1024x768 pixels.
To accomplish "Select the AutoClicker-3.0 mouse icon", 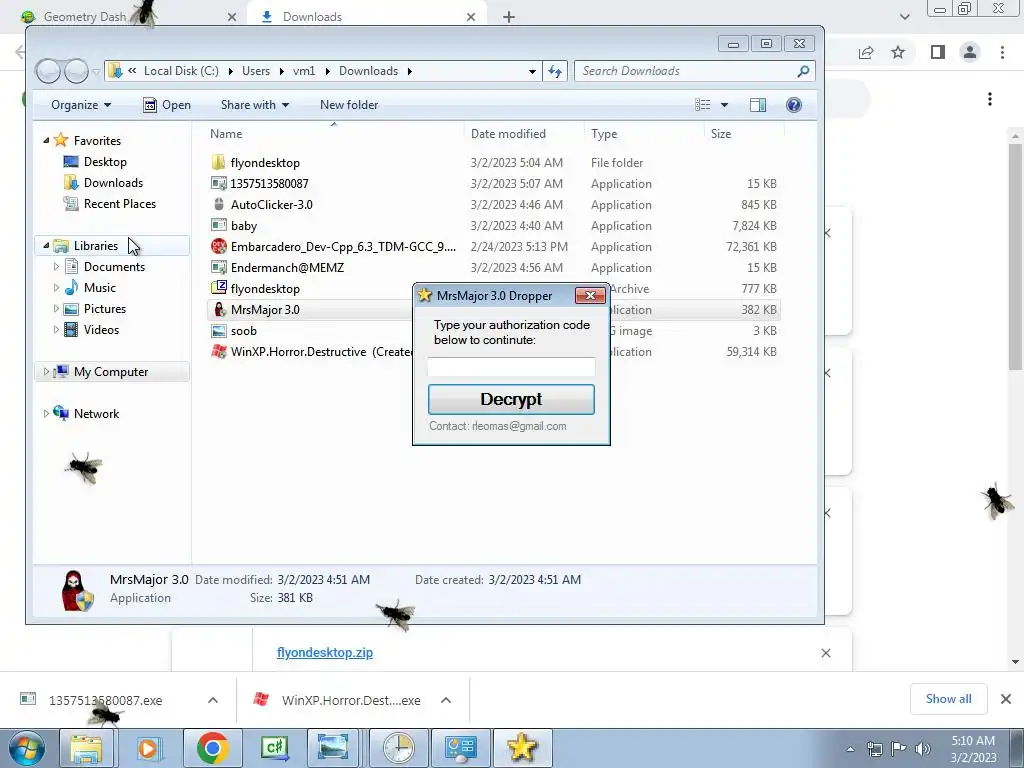I will click(x=219, y=204).
